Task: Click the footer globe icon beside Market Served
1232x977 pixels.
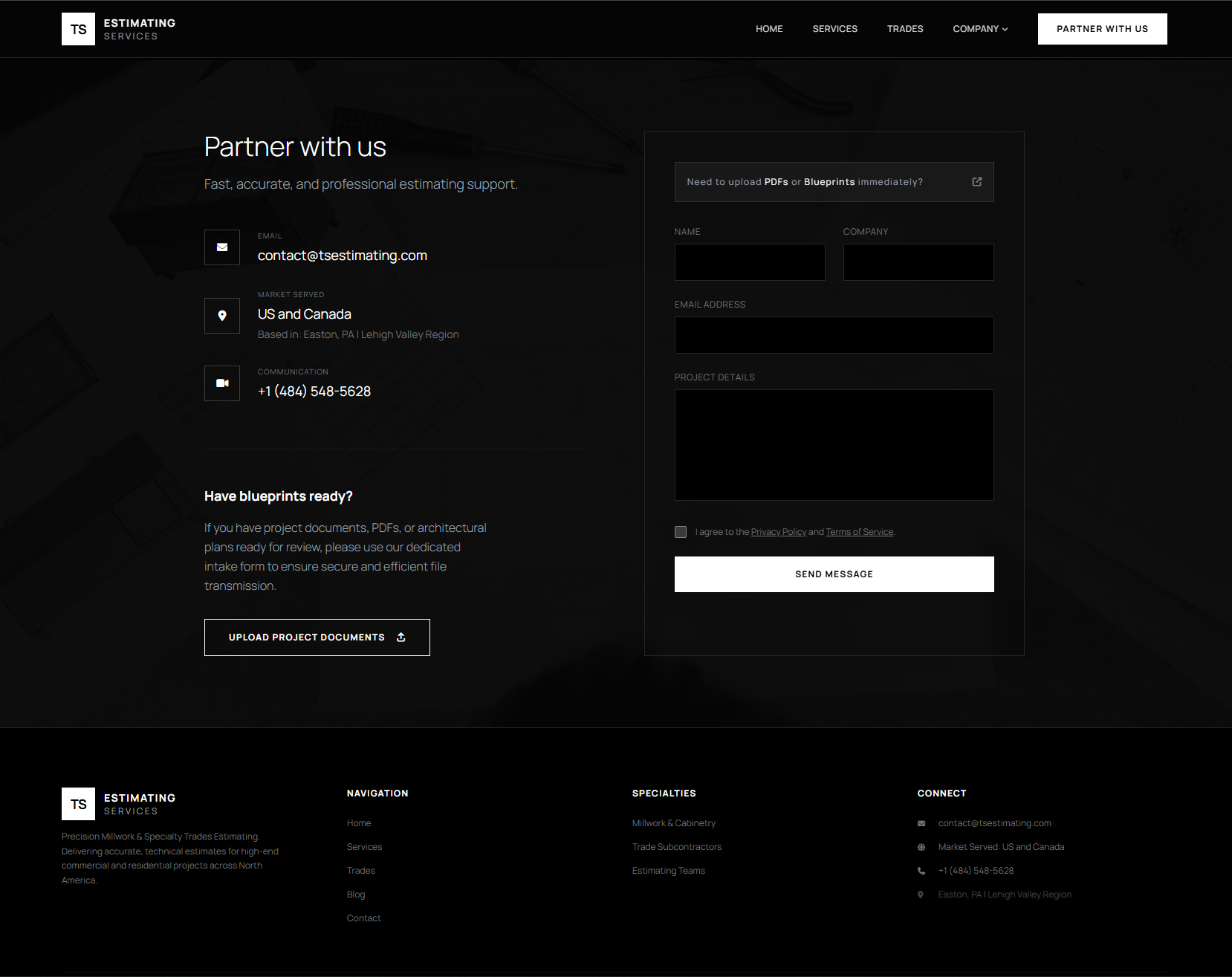Action: 921,847
